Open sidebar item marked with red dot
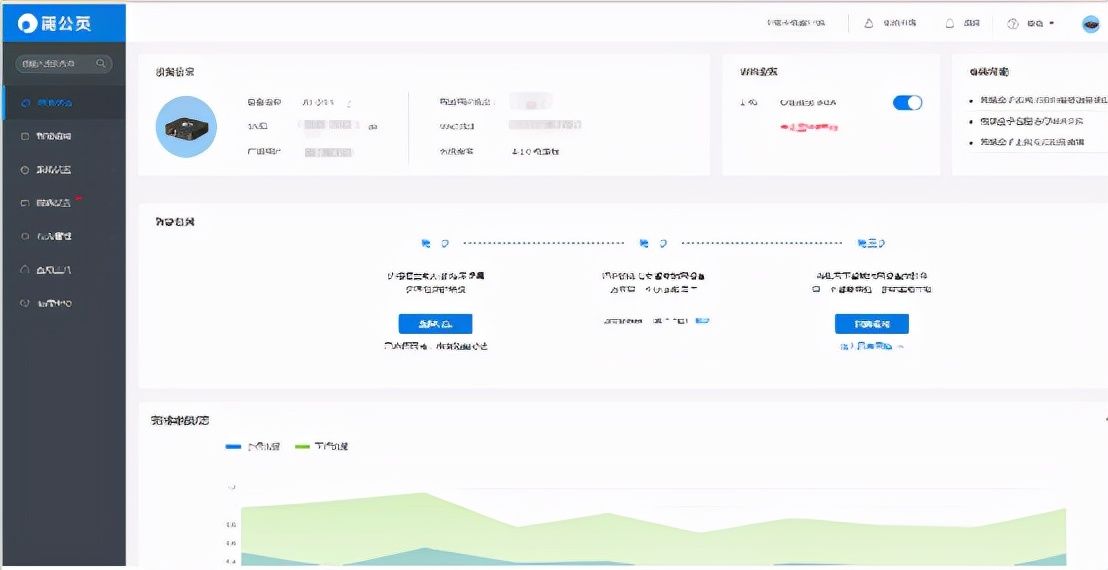 [x=54, y=203]
